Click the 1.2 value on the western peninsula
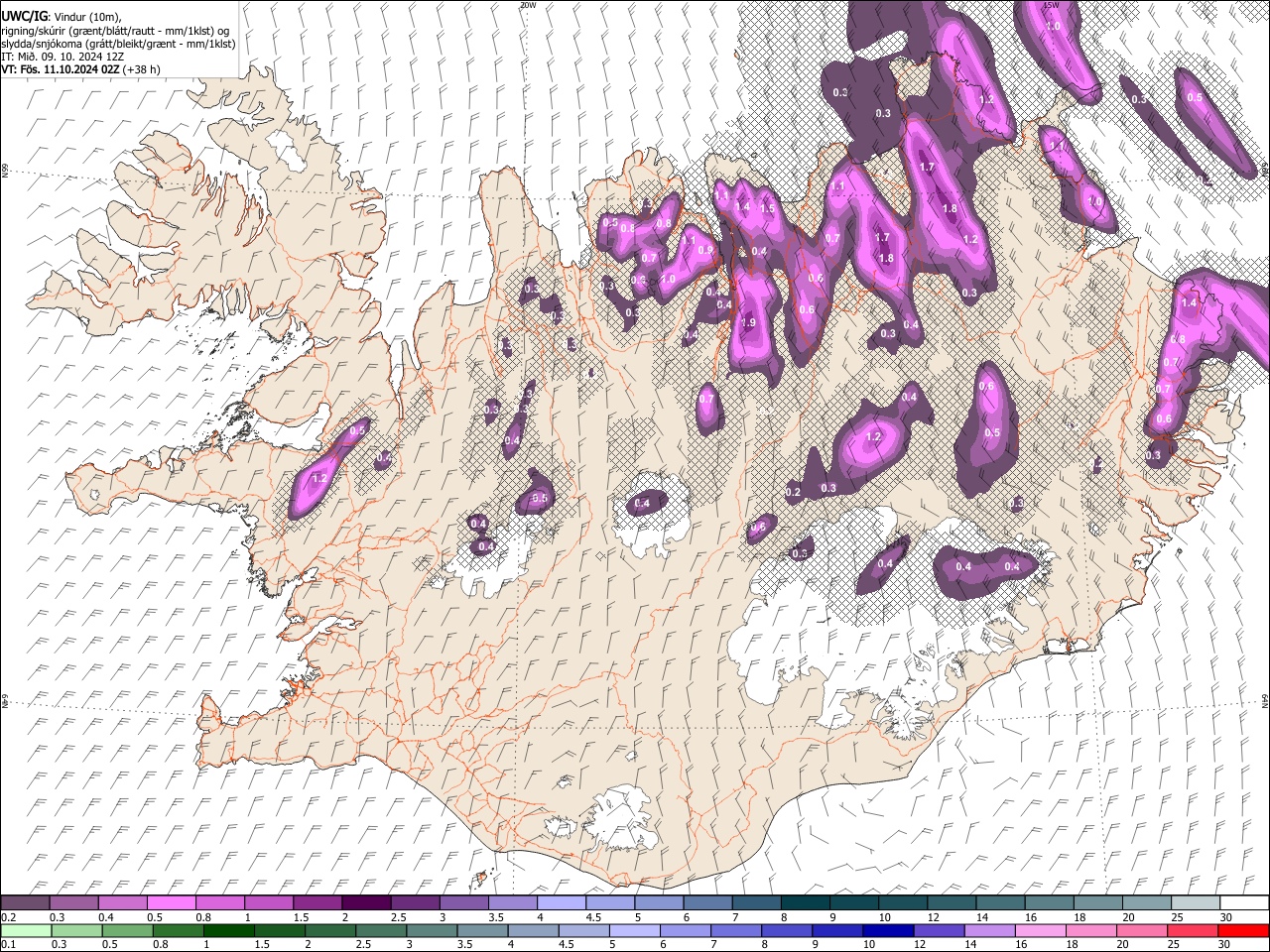 click(319, 478)
